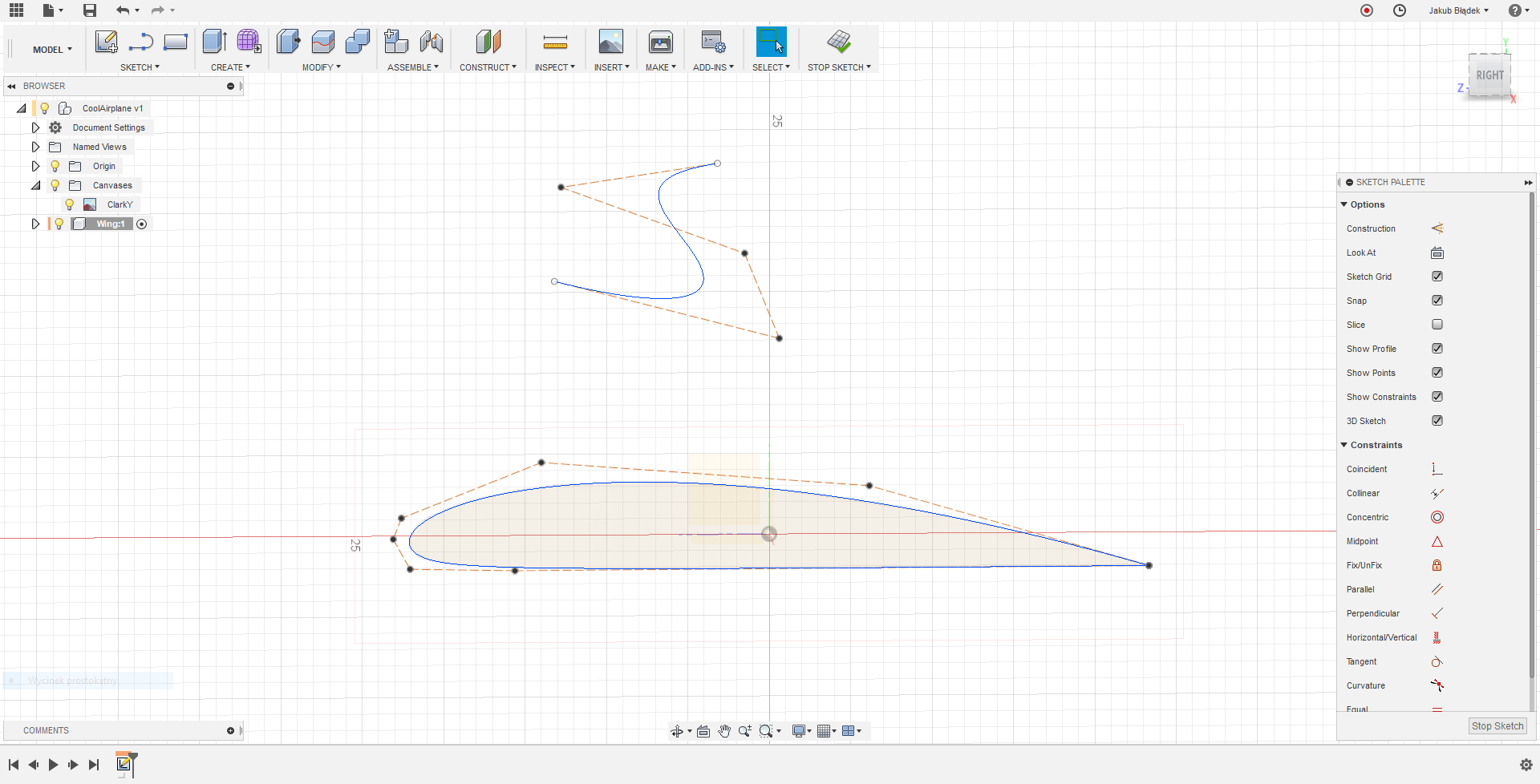
Task: Click the Create Form icon
Action: (x=249, y=42)
